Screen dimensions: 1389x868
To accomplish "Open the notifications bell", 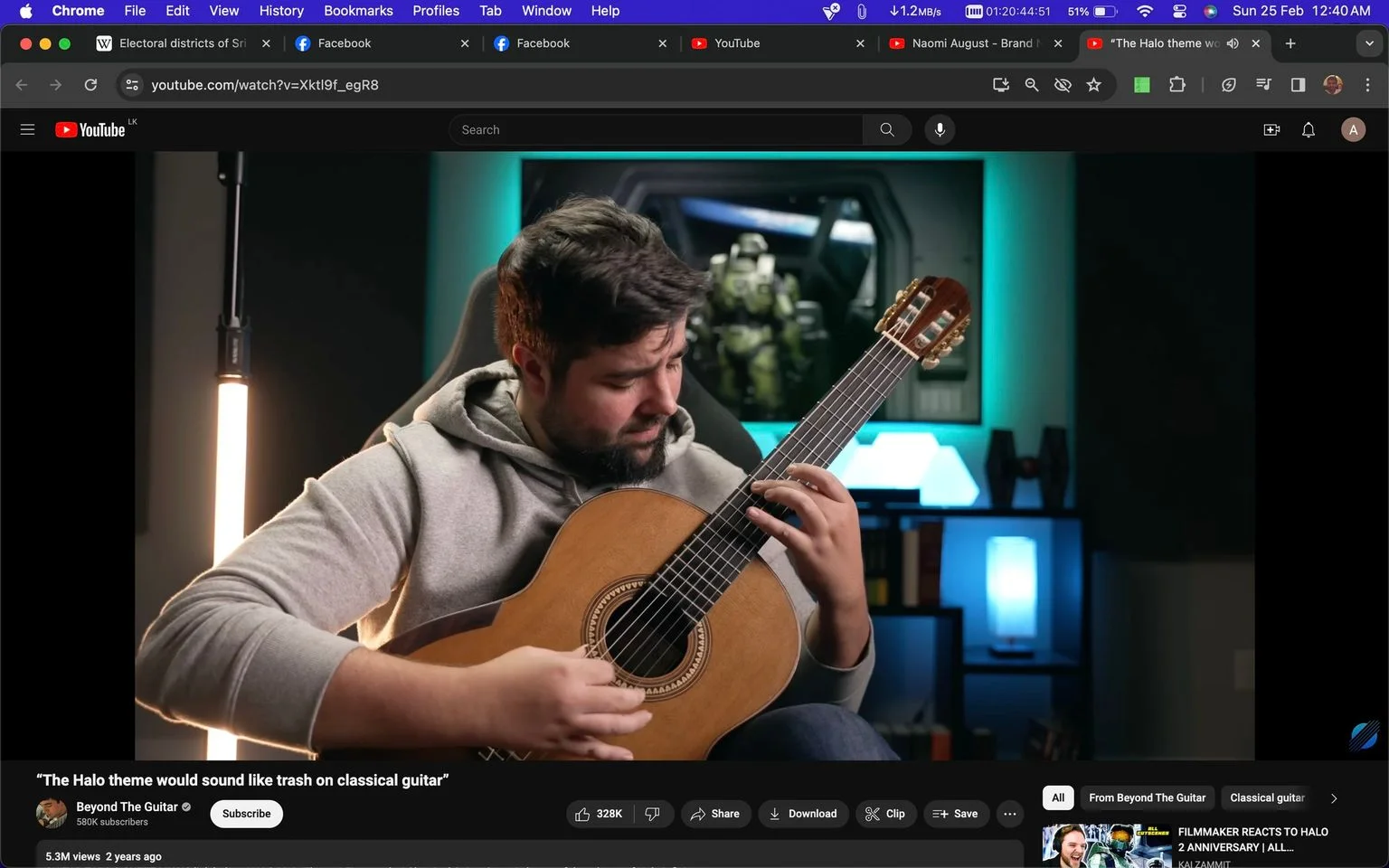I will (1309, 130).
